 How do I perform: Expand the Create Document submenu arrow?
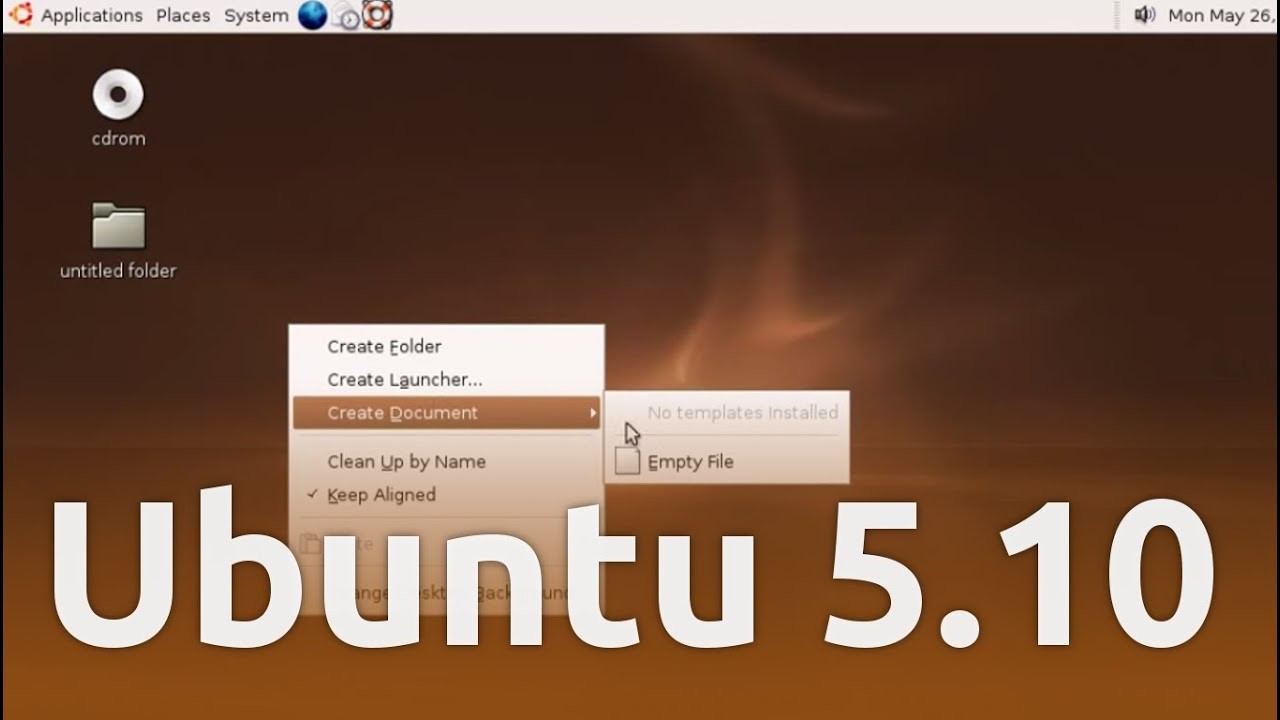pos(592,412)
